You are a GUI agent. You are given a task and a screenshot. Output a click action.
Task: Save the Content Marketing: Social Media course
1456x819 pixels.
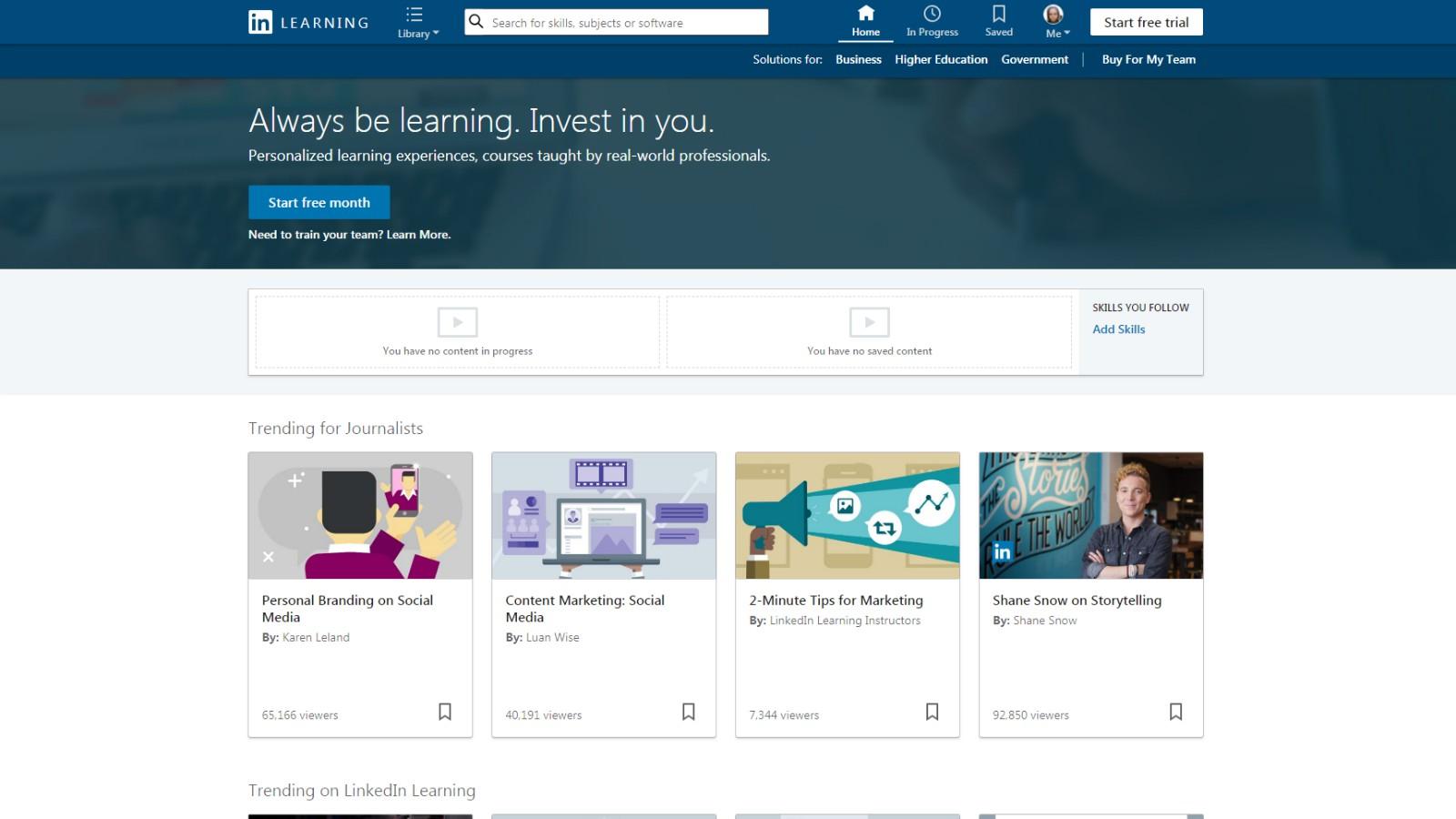click(x=689, y=712)
